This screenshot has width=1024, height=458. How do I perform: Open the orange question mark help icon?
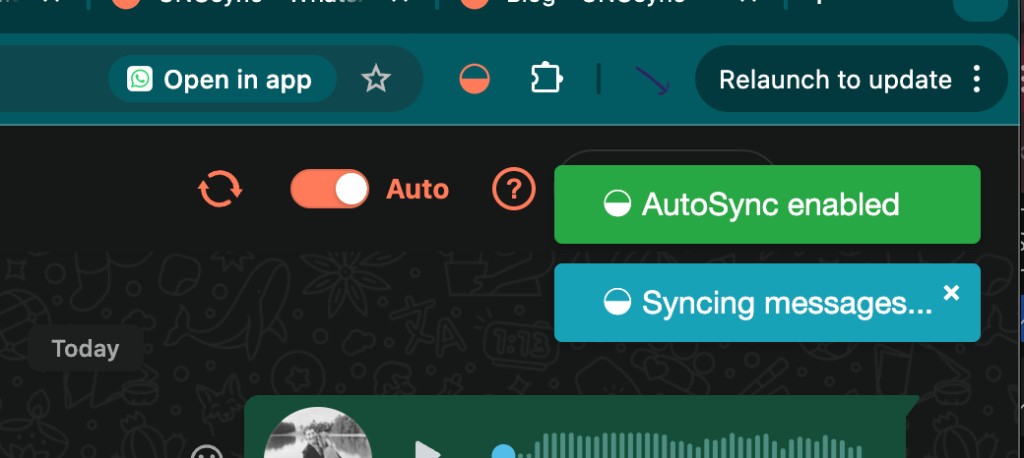pyautogui.click(x=514, y=189)
